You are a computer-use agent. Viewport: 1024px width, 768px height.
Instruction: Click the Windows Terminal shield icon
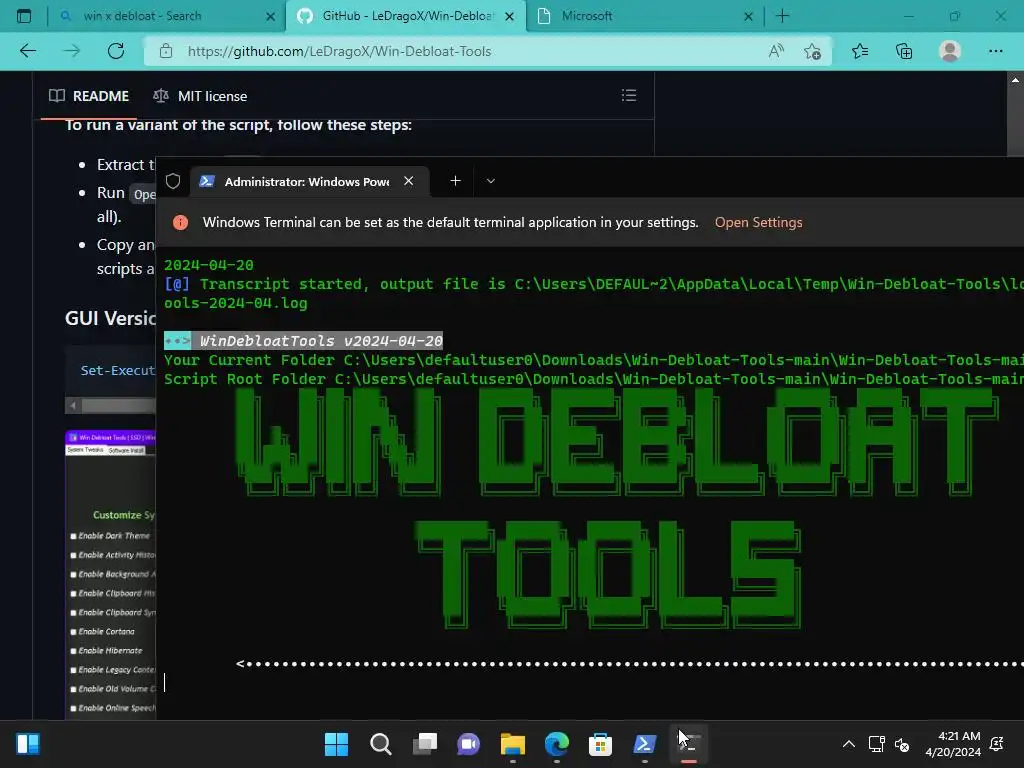[x=172, y=181]
